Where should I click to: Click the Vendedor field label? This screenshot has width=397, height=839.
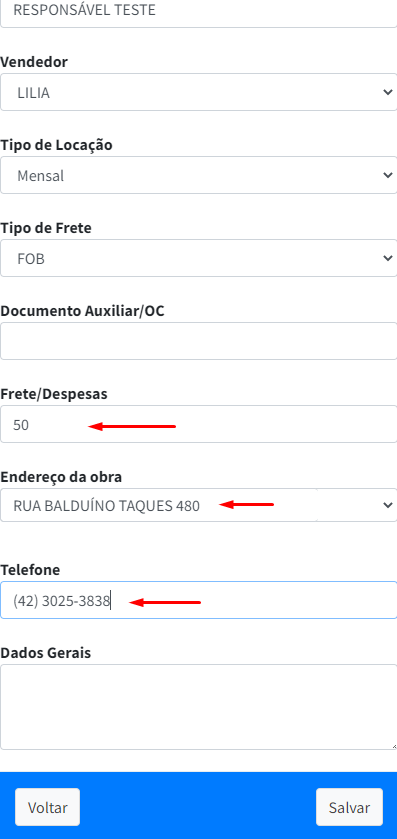coord(34,62)
